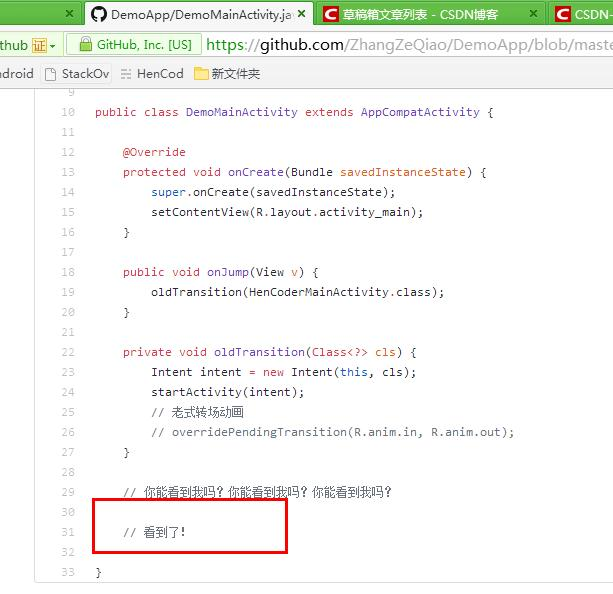Click HenCoderMainActivity.class on line 19
The height and width of the screenshot is (594, 613).
(339, 292)
